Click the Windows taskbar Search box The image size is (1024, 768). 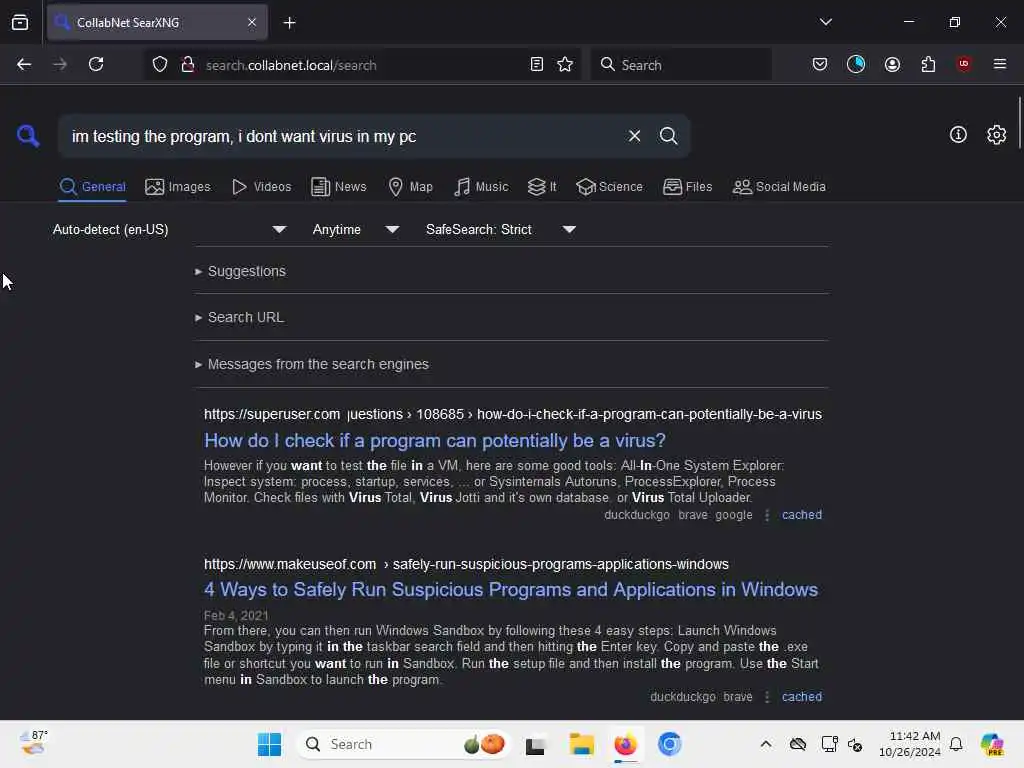404,744
